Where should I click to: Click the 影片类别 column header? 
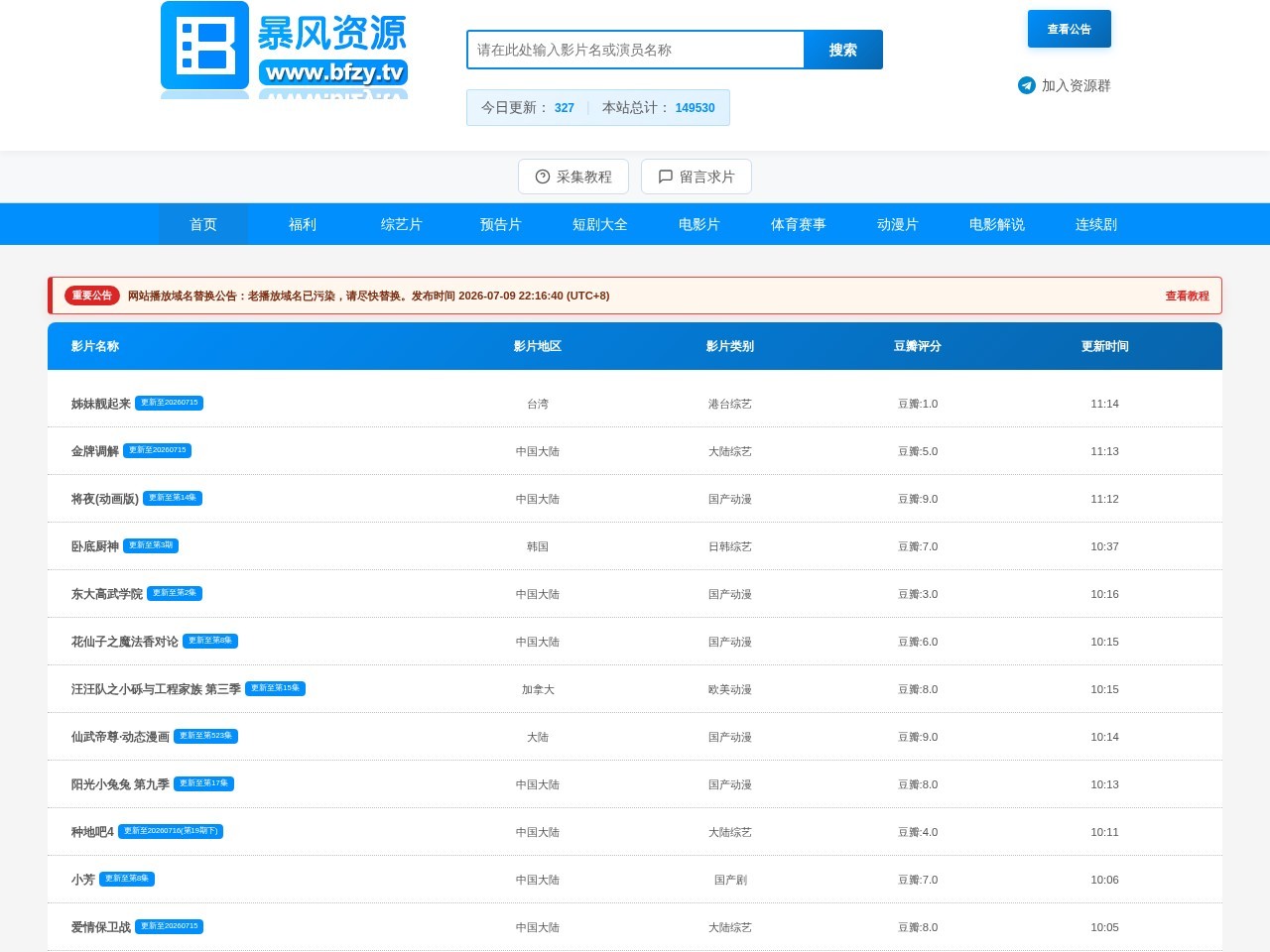pos(730,346)
